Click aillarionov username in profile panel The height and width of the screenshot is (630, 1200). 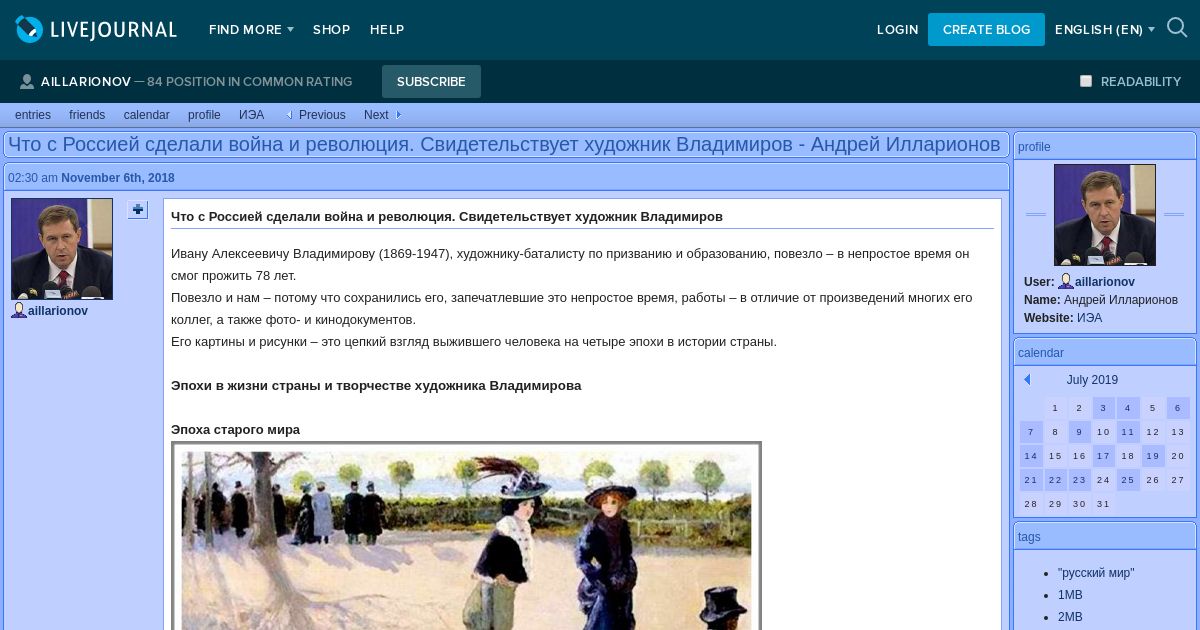(x=1105, y=282)
